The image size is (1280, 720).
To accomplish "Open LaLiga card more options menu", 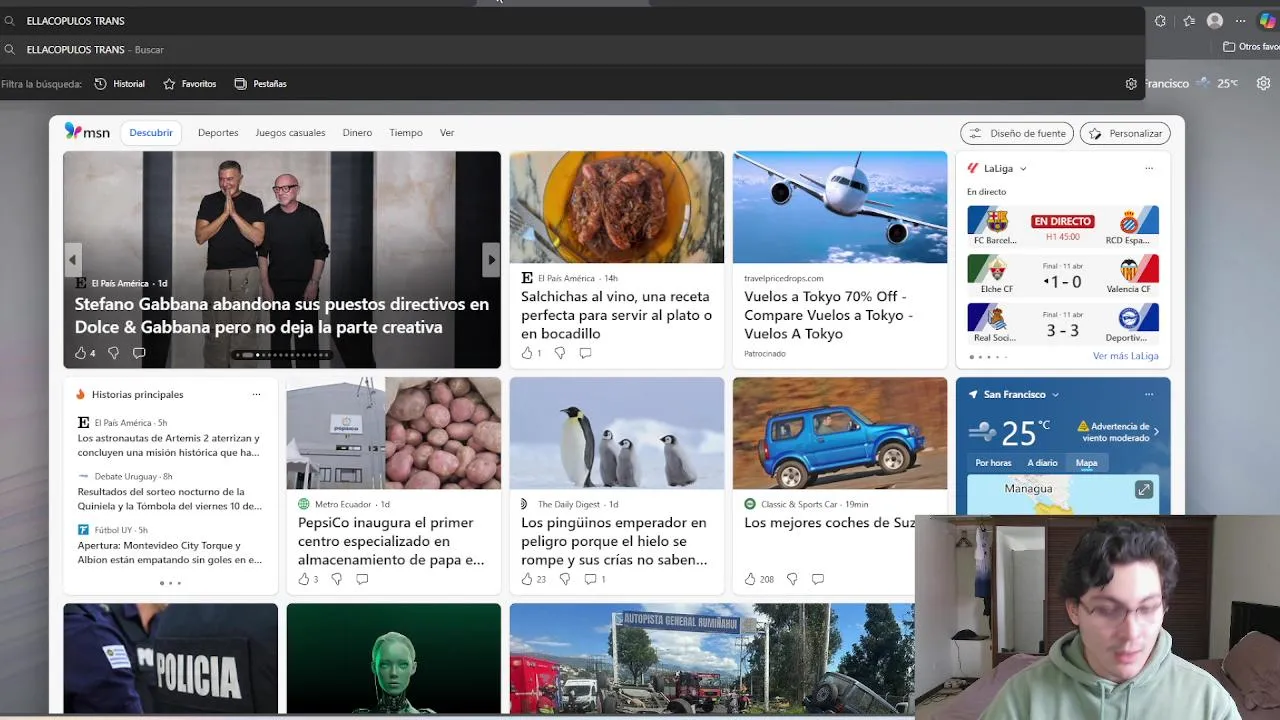I will pos(1149,169).
